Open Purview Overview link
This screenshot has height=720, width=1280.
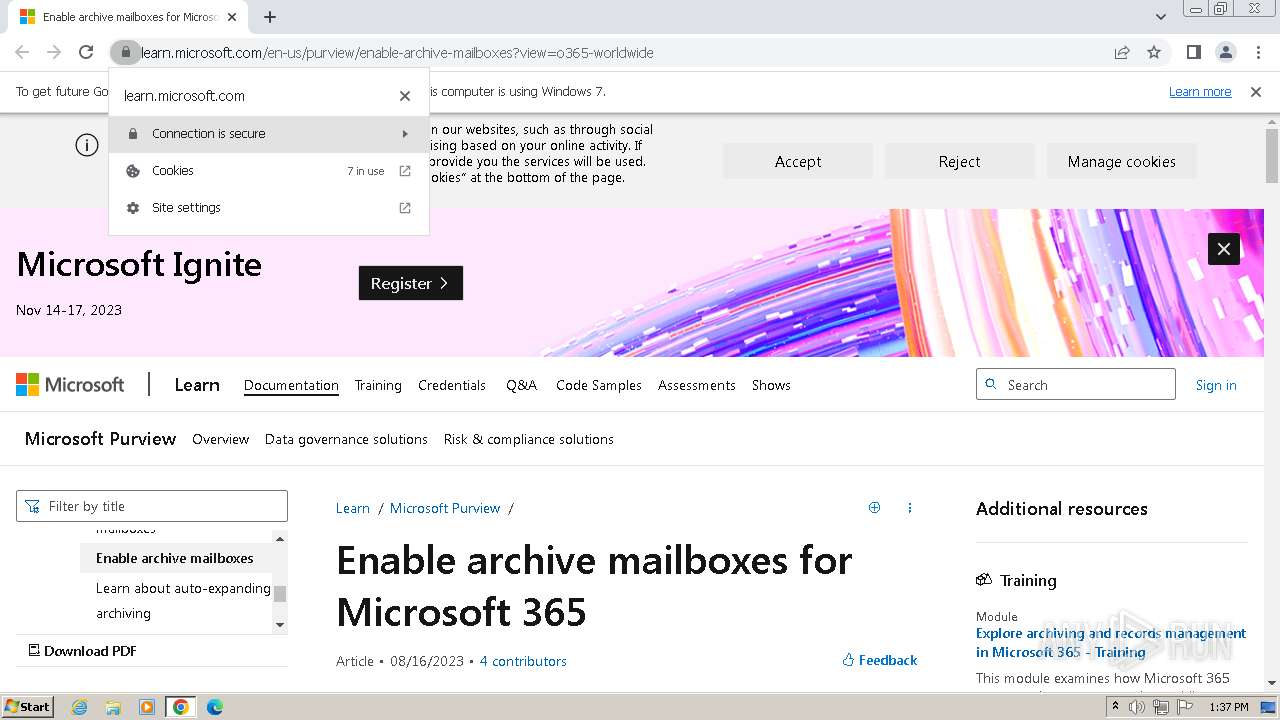220,439
